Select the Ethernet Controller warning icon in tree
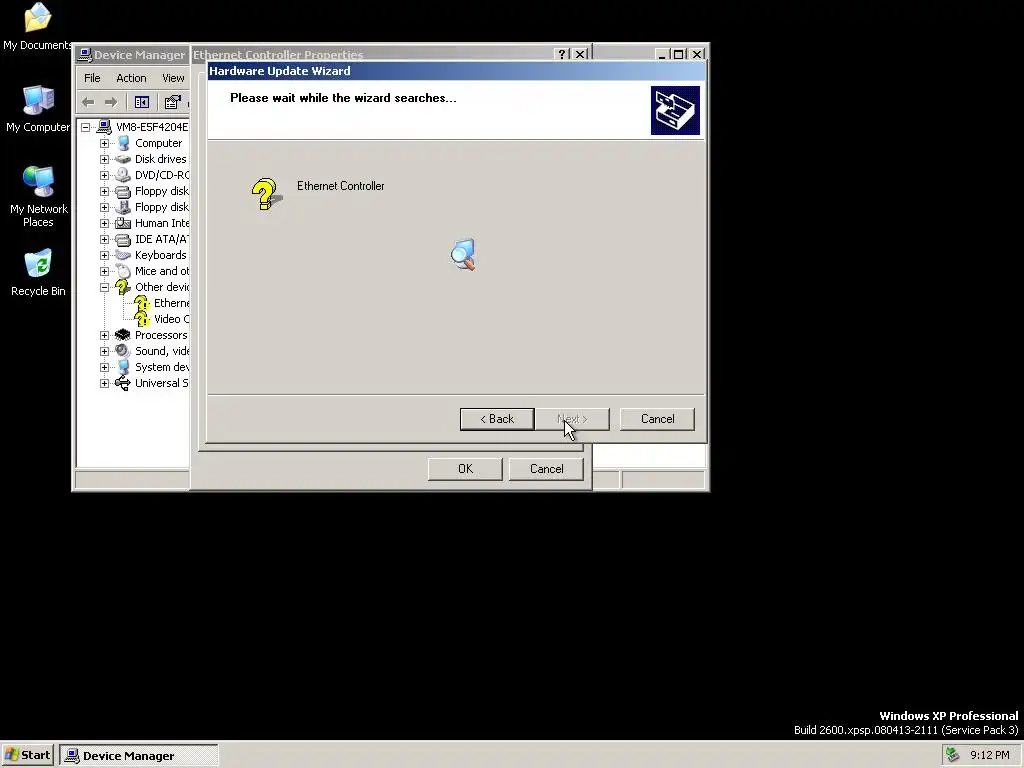Viewport: 1024px width, 768px height. tap(142, 303)
